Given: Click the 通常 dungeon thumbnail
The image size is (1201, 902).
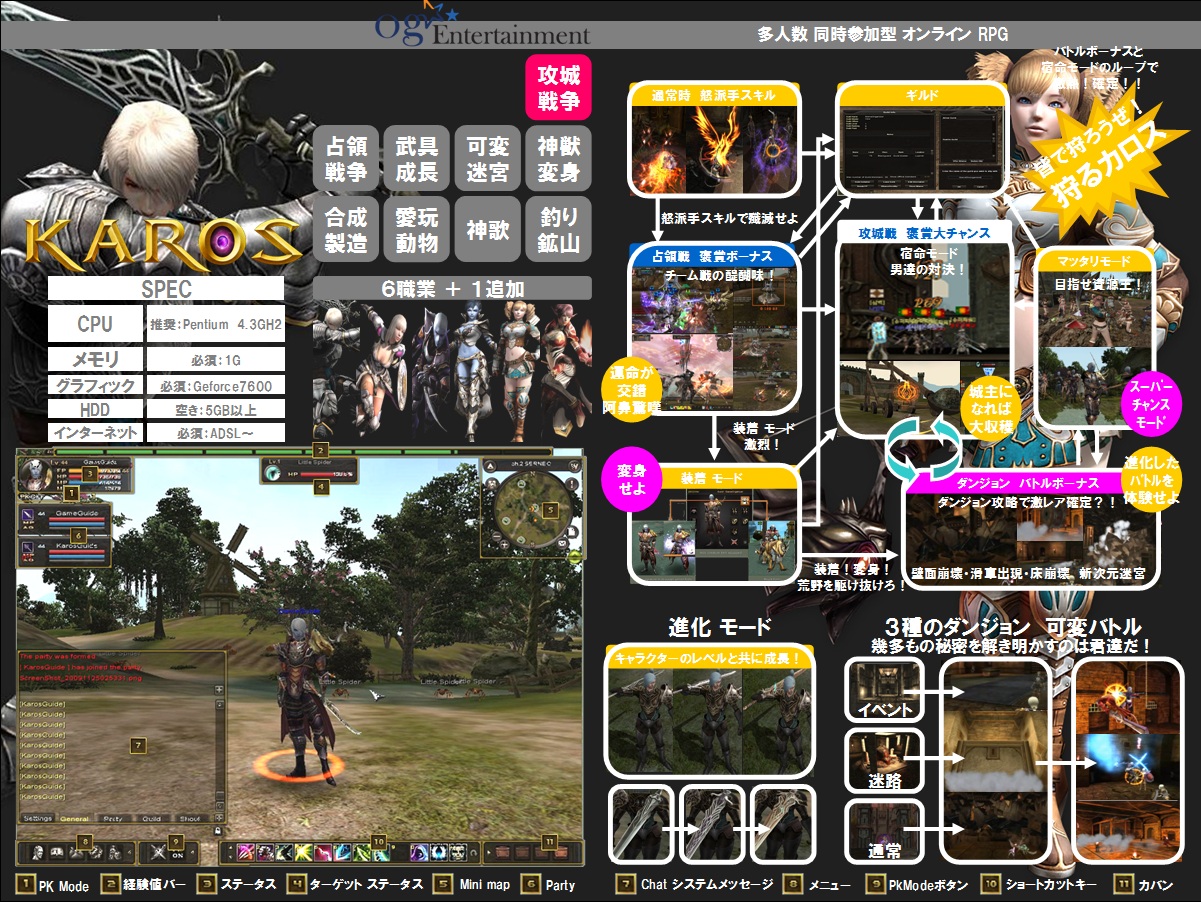Looking at the screenshot, I should 886,833.
